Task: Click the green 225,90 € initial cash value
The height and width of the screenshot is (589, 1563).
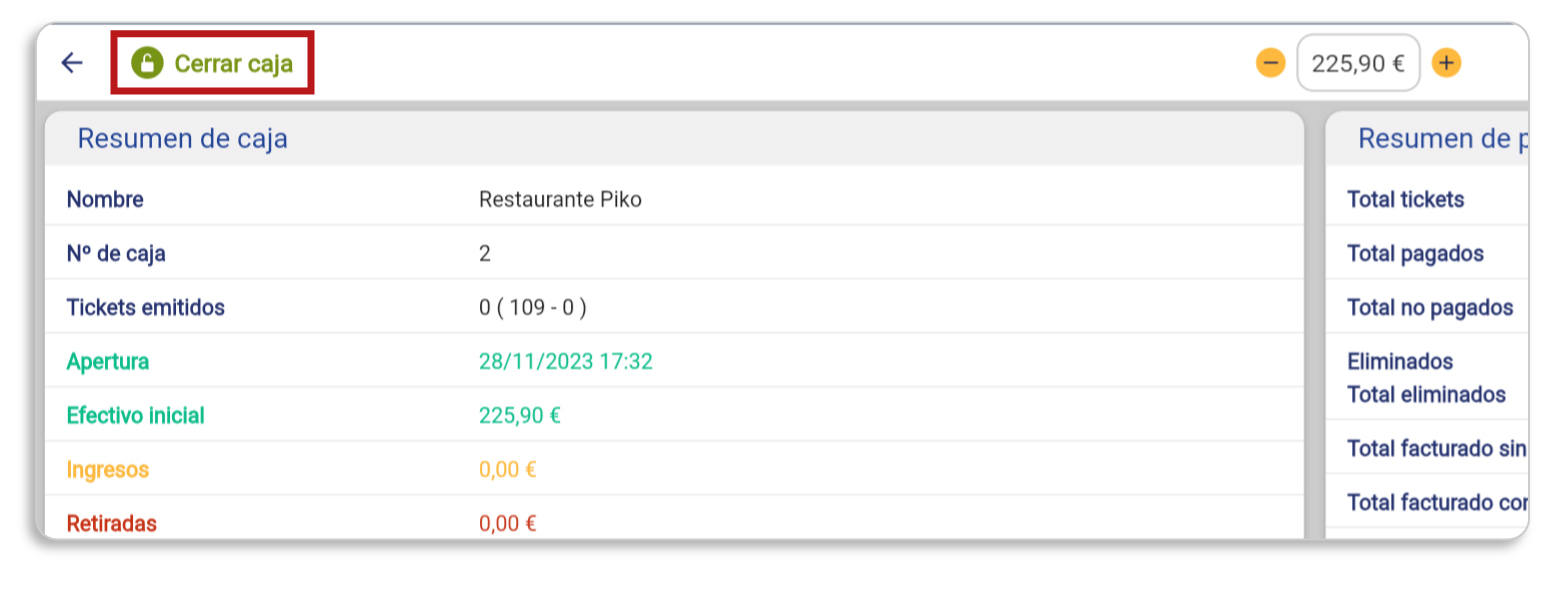Action: point(520,415)
